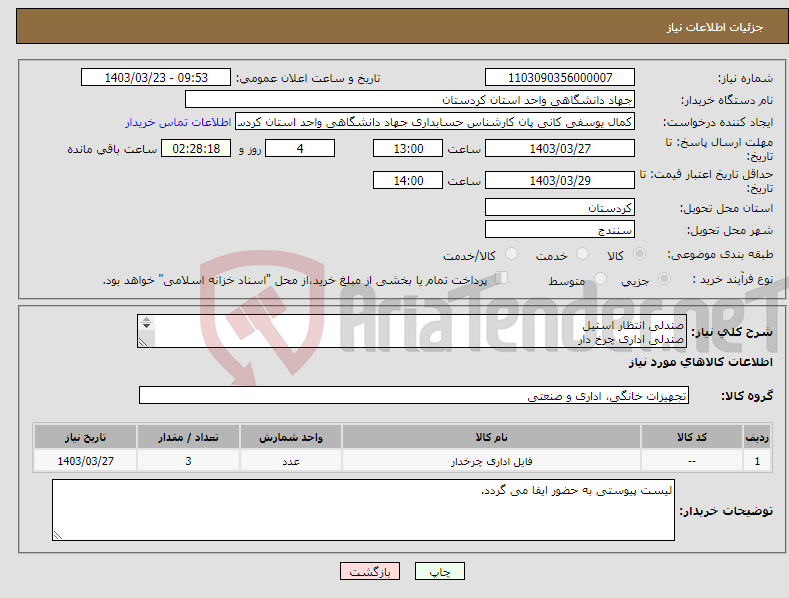
Task: Click the remaining days field showing 4
Action: click(300, 148)
